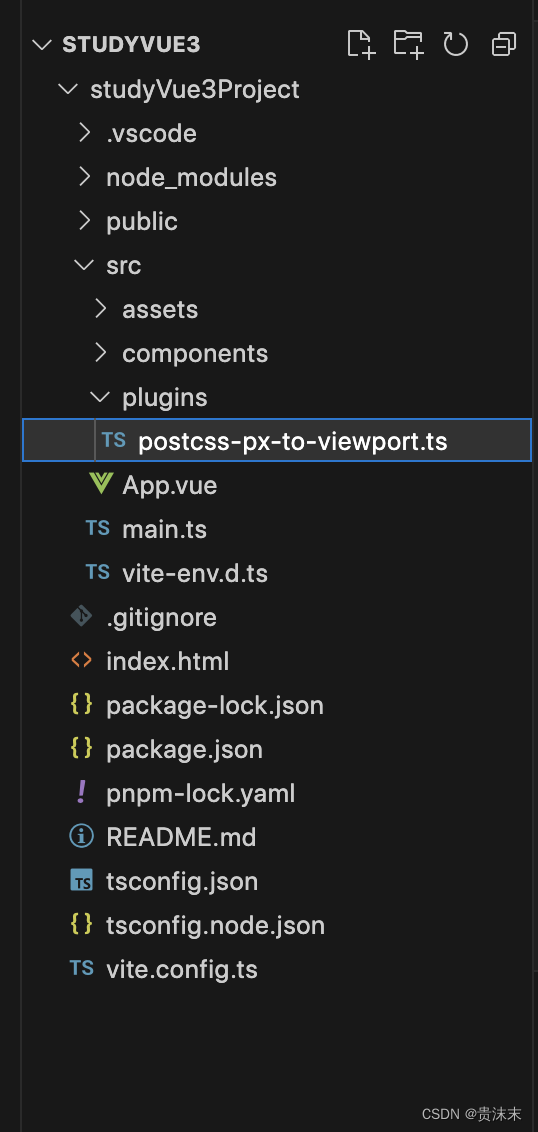This screenshot has height=1132, width=538.
Task: Click the git icon beside .gitignore
Action: [x=81, y=617]
